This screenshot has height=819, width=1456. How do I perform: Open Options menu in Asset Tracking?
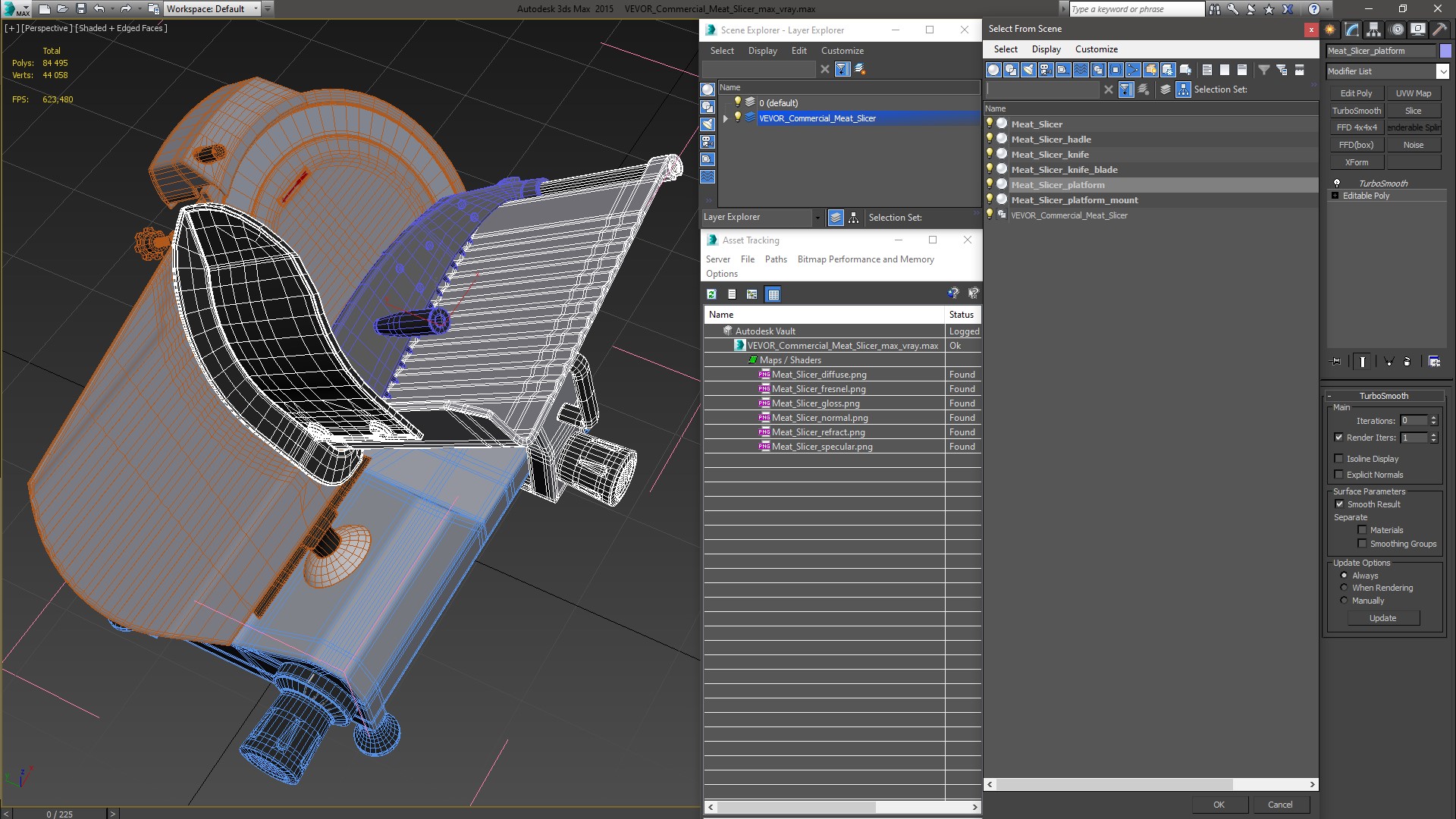pyautogui.click(x=721, y=274)
